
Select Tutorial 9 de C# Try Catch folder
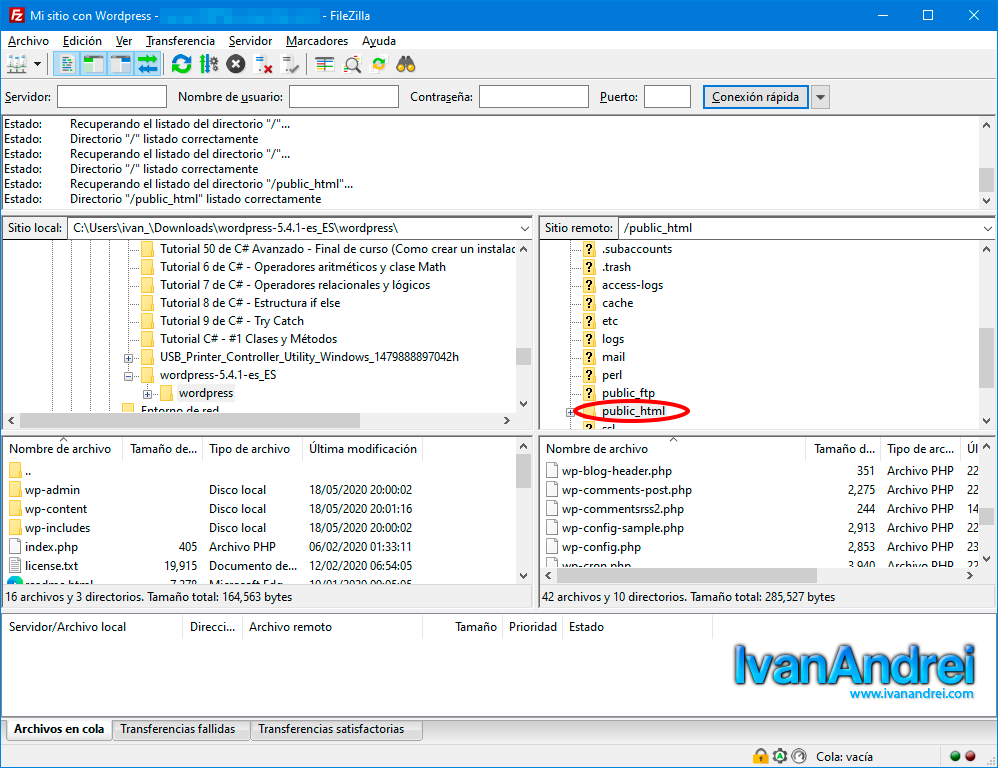232,321
